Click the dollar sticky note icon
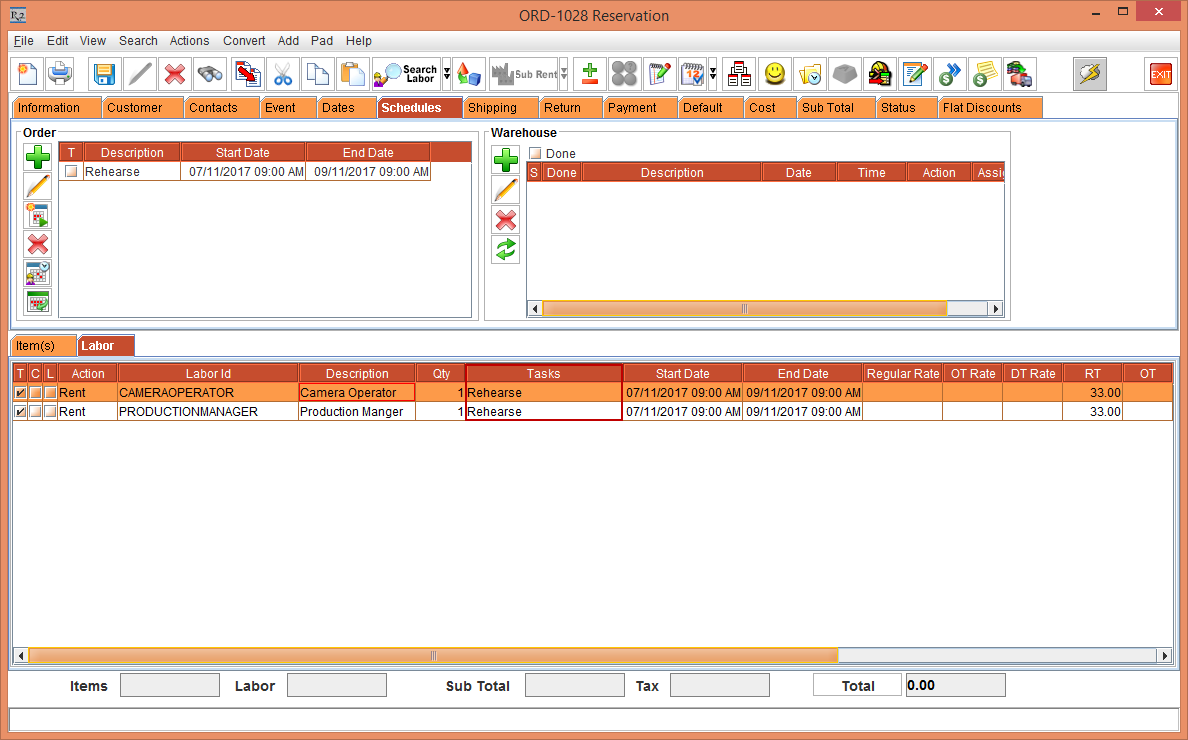The image size is (1188, 740). 984,74
